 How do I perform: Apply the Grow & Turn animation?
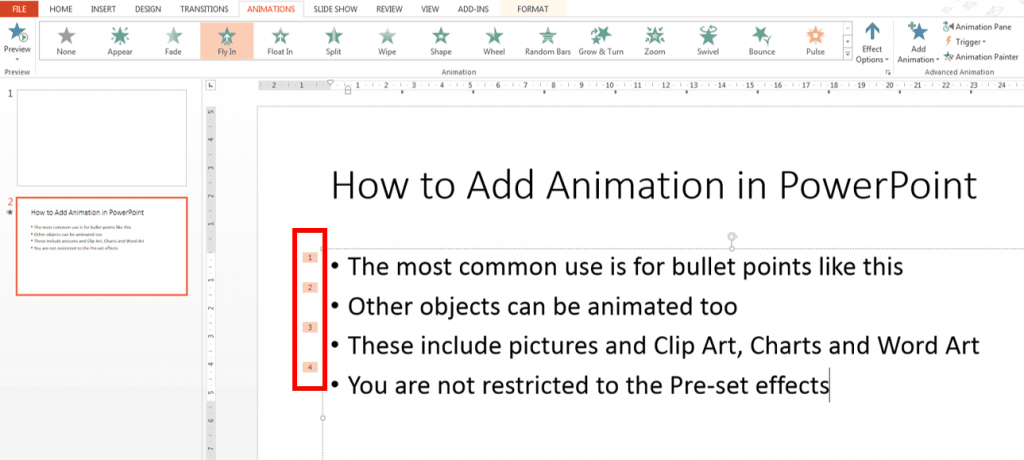[x=601, y=41]
